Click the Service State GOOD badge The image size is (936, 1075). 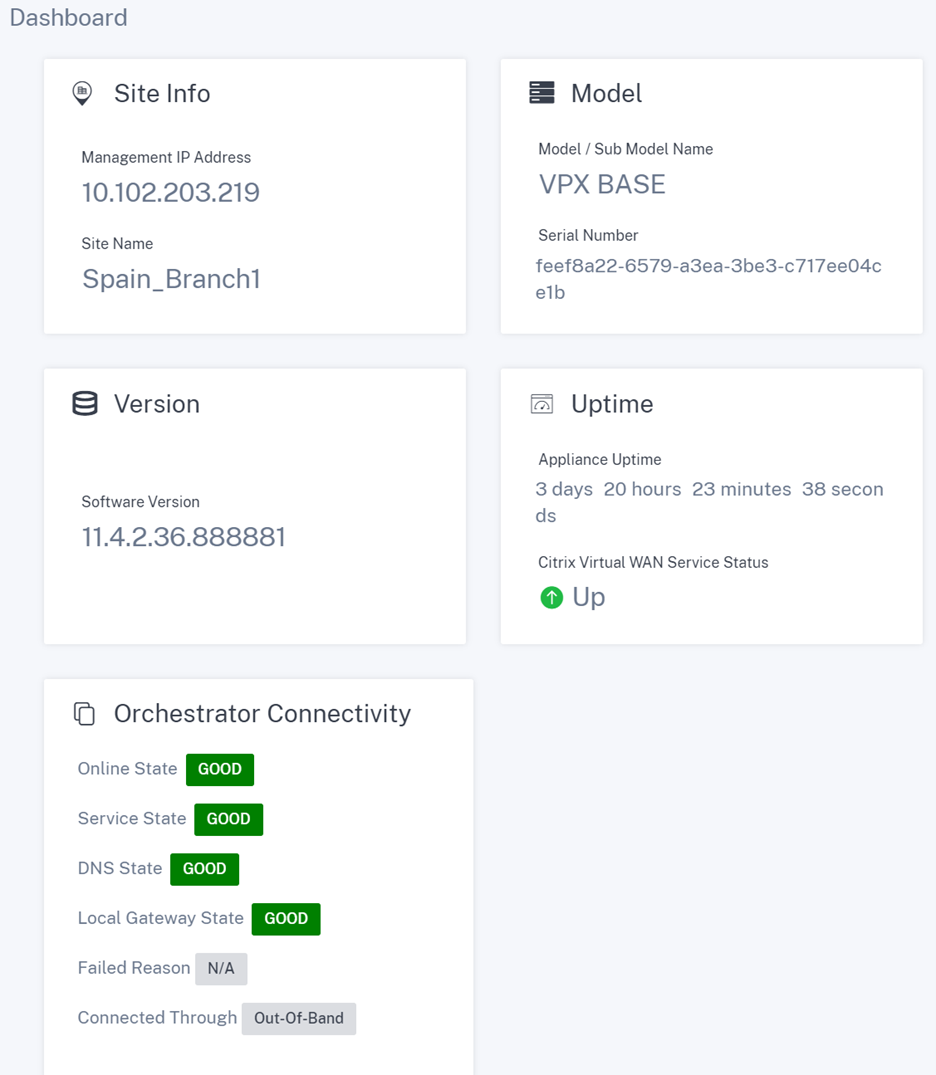(228, 819)
